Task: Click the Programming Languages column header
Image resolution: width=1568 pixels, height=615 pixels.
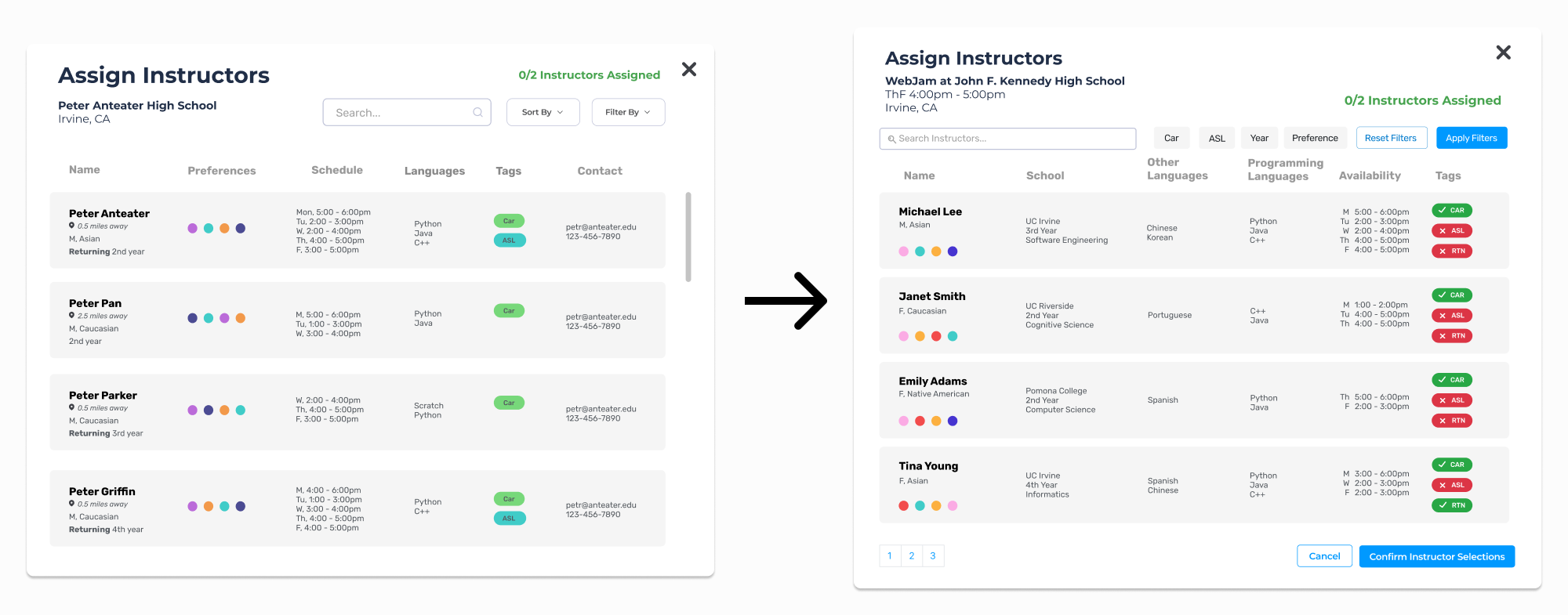Action: pos(1286,169)
